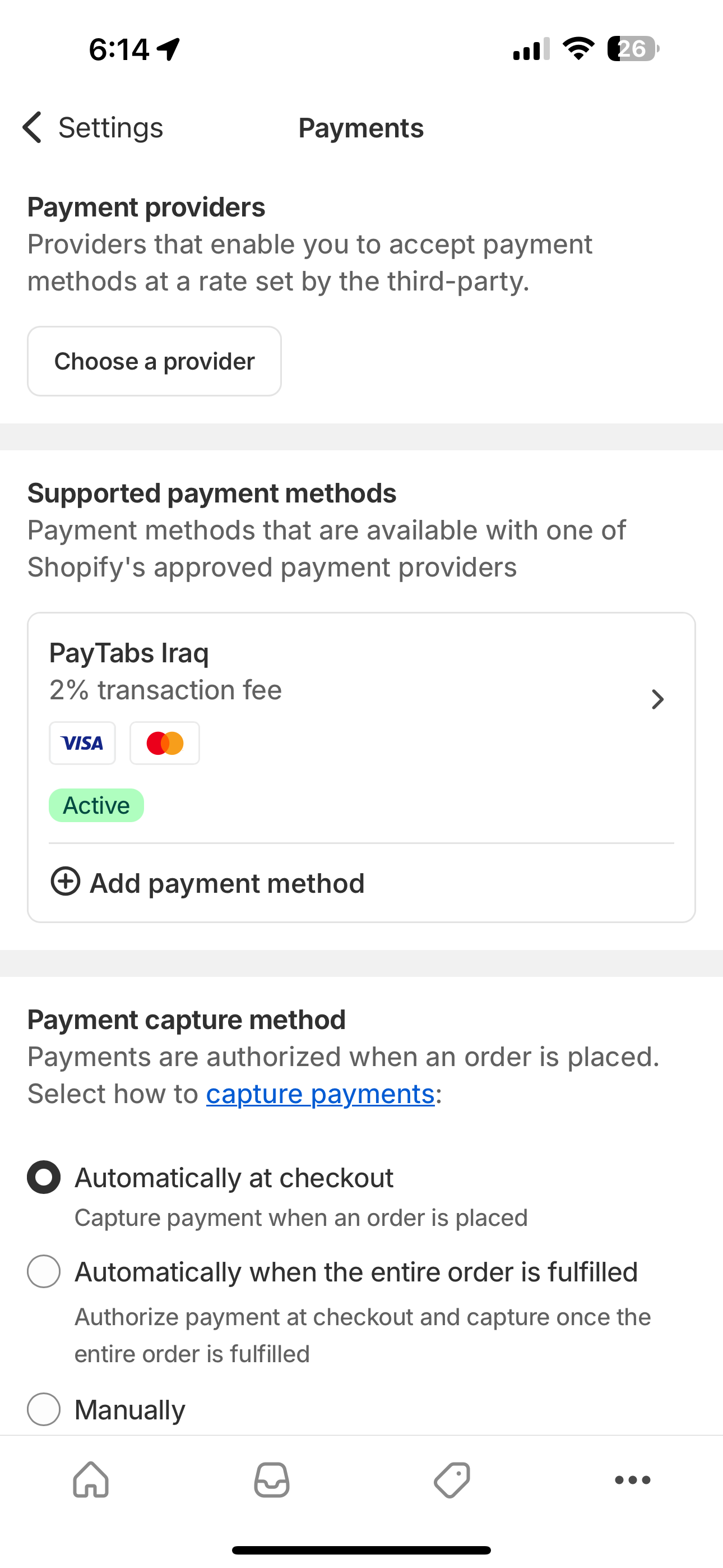Tap the Wi-Fi status icon
The image size is (723, 1568).
pos(578,49)
